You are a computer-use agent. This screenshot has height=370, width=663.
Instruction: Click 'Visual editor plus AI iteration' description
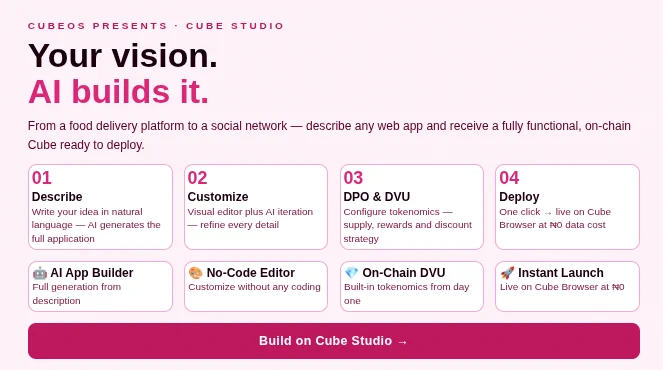(250, 218)
